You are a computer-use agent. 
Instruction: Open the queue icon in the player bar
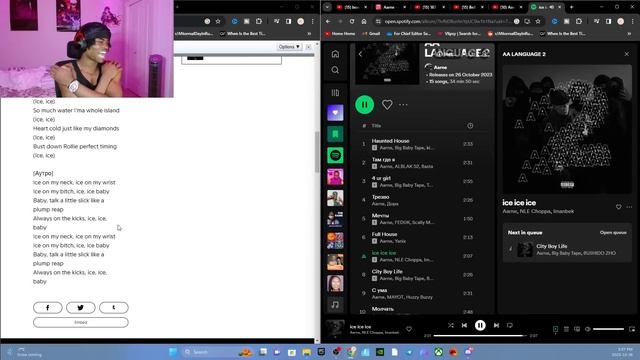pos(566,329)
